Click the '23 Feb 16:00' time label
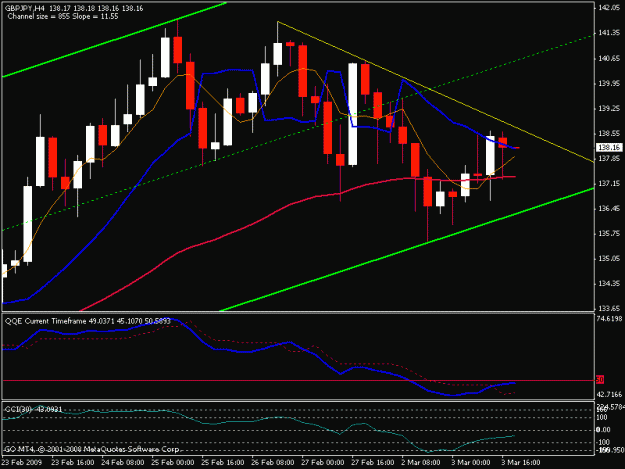 pyautogui.click(x=73, y=463)
